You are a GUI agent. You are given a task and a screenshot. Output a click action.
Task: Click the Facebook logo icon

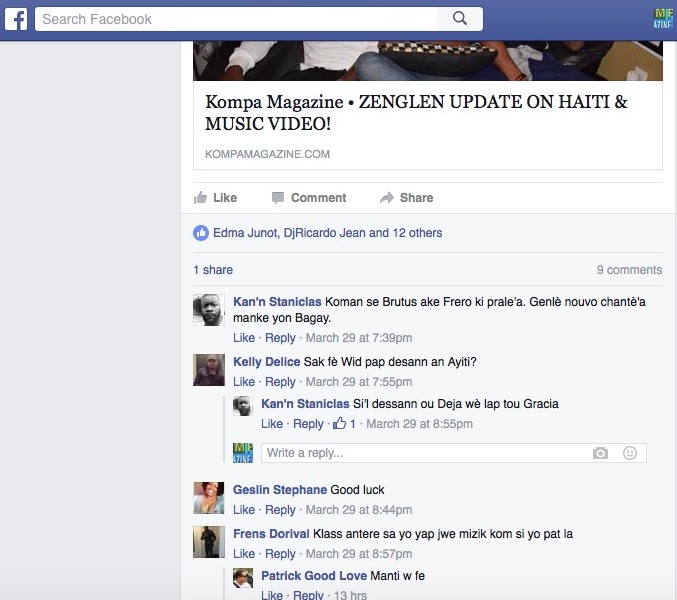(x=16, y=19)
